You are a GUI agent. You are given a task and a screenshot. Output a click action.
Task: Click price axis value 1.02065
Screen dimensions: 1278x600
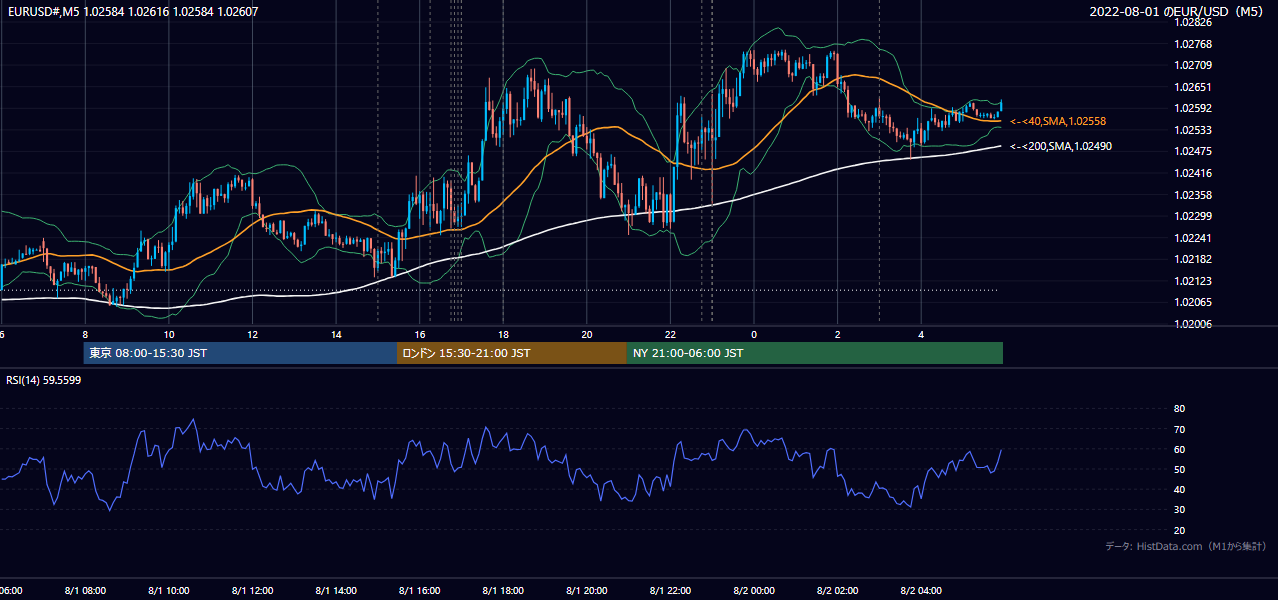pyautogui.click(x=1193, y=302)
